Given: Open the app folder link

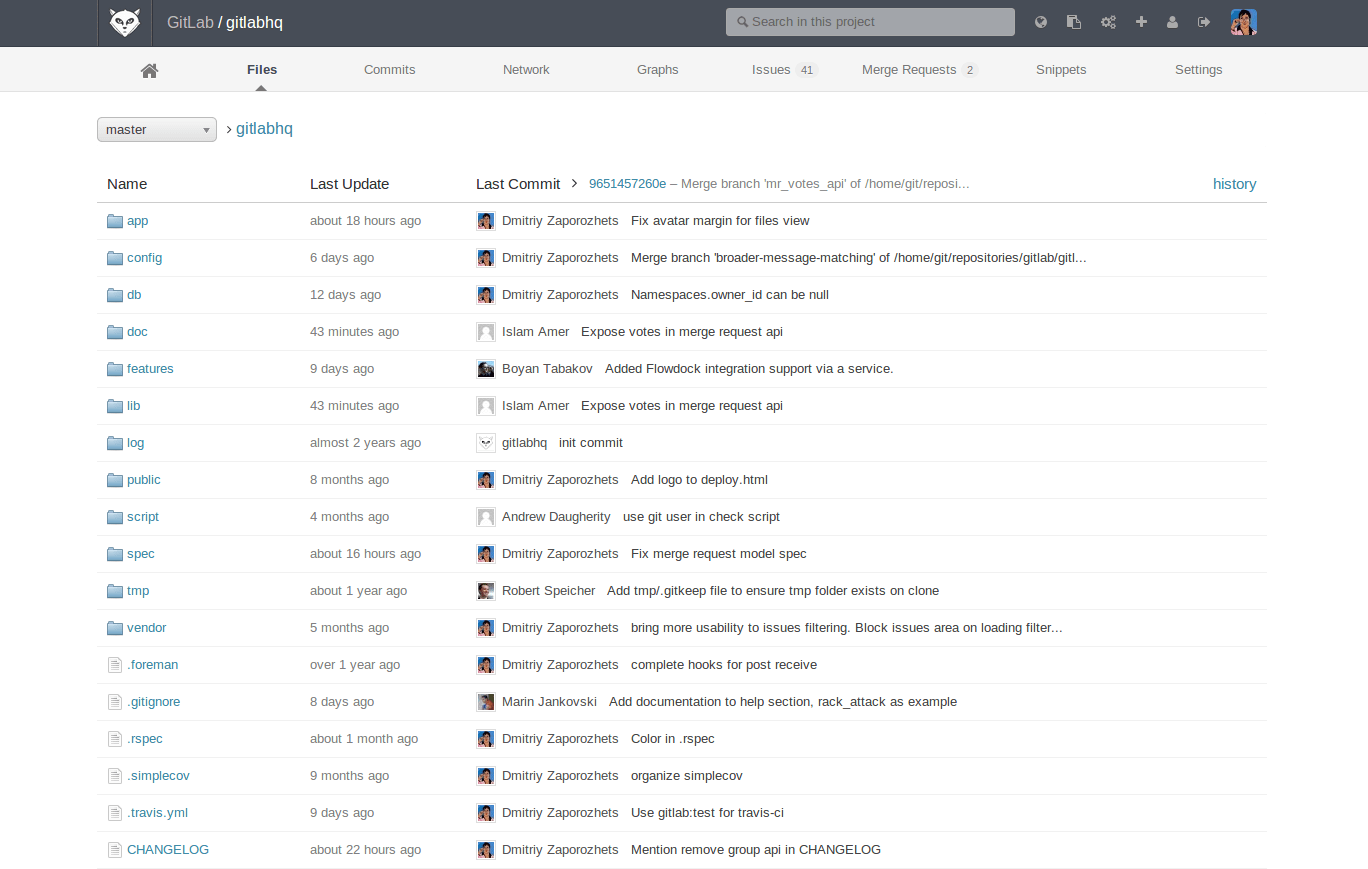Looking at the screenshot, I should click(x=138, y=221).
